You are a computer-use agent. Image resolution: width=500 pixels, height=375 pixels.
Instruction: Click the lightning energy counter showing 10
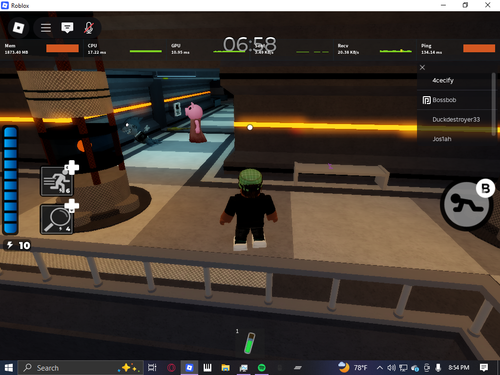pos(17,245)
